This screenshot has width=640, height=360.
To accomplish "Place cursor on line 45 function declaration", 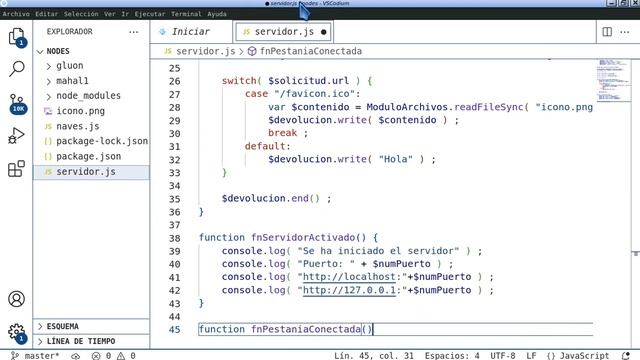I will pyautogui.click(x=286, y=329).
